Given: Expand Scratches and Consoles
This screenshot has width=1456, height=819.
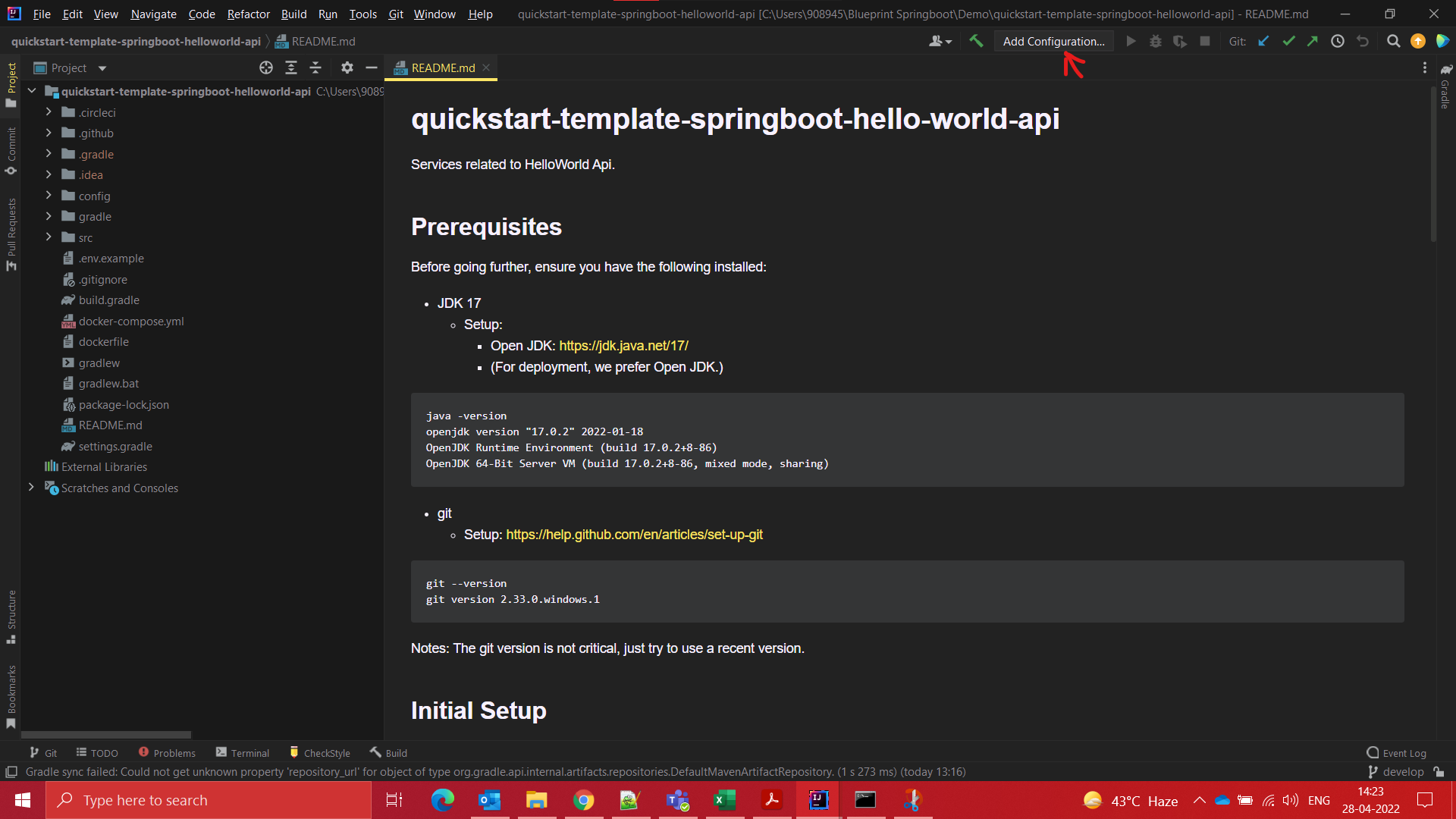Looking at the screenshot, I should (31, 488).
